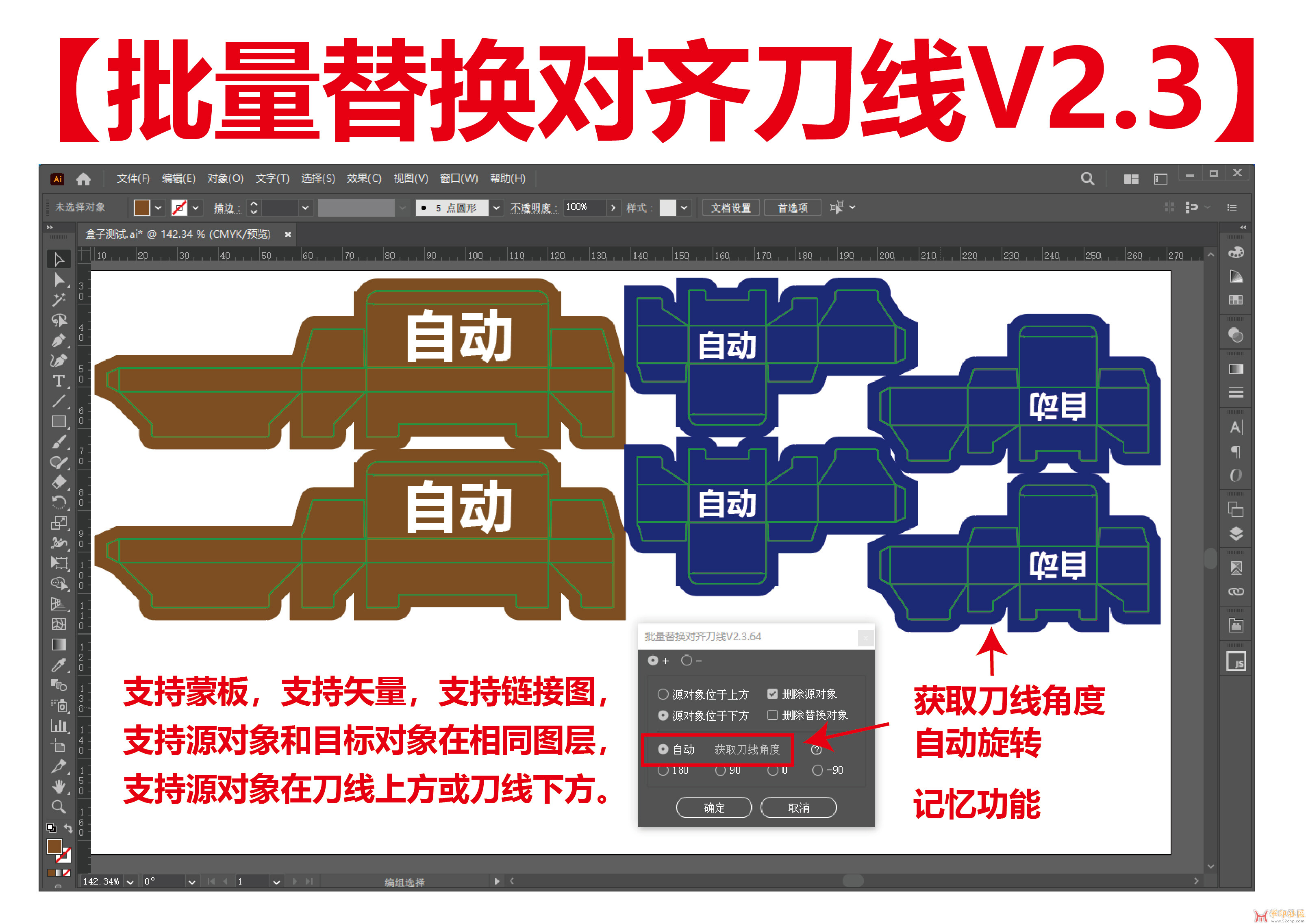
Task: Select the Direct Selection tool
Action: pyautogui.click(x=59, y=280)
